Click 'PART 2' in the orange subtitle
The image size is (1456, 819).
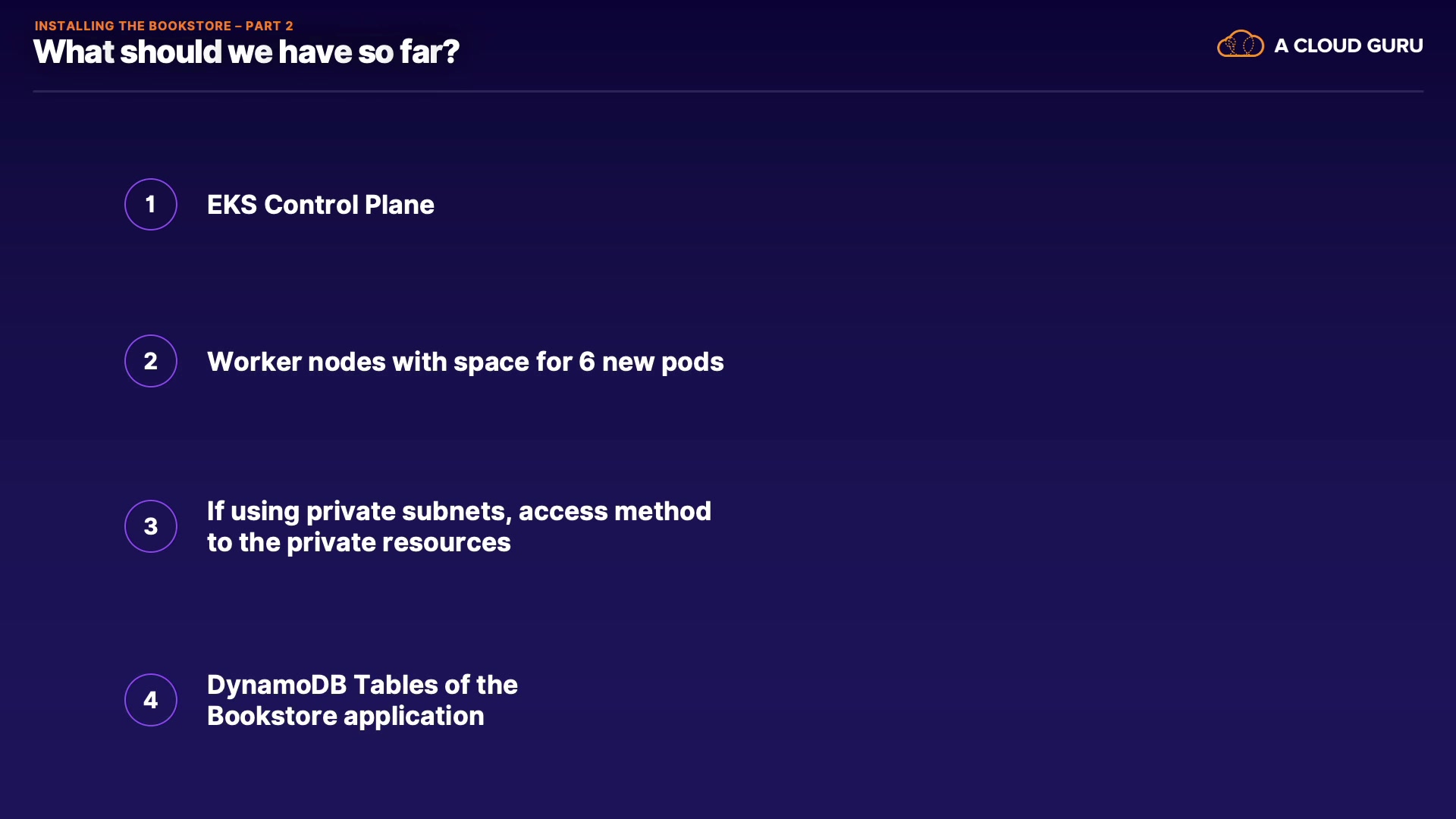tap(269, 26)
